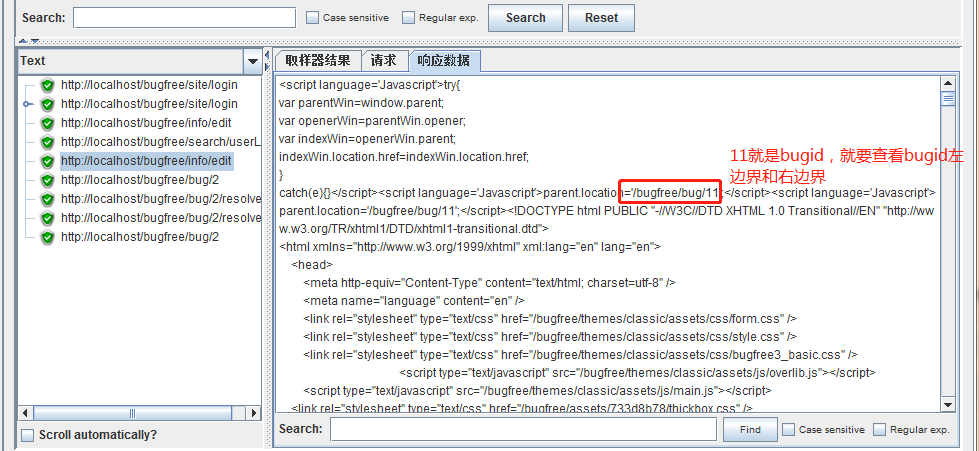Select the 响应数据 tab
Image resolution: width=979 pixels, height=451 pixels.
pyautogui.click(x=444, y=61)
